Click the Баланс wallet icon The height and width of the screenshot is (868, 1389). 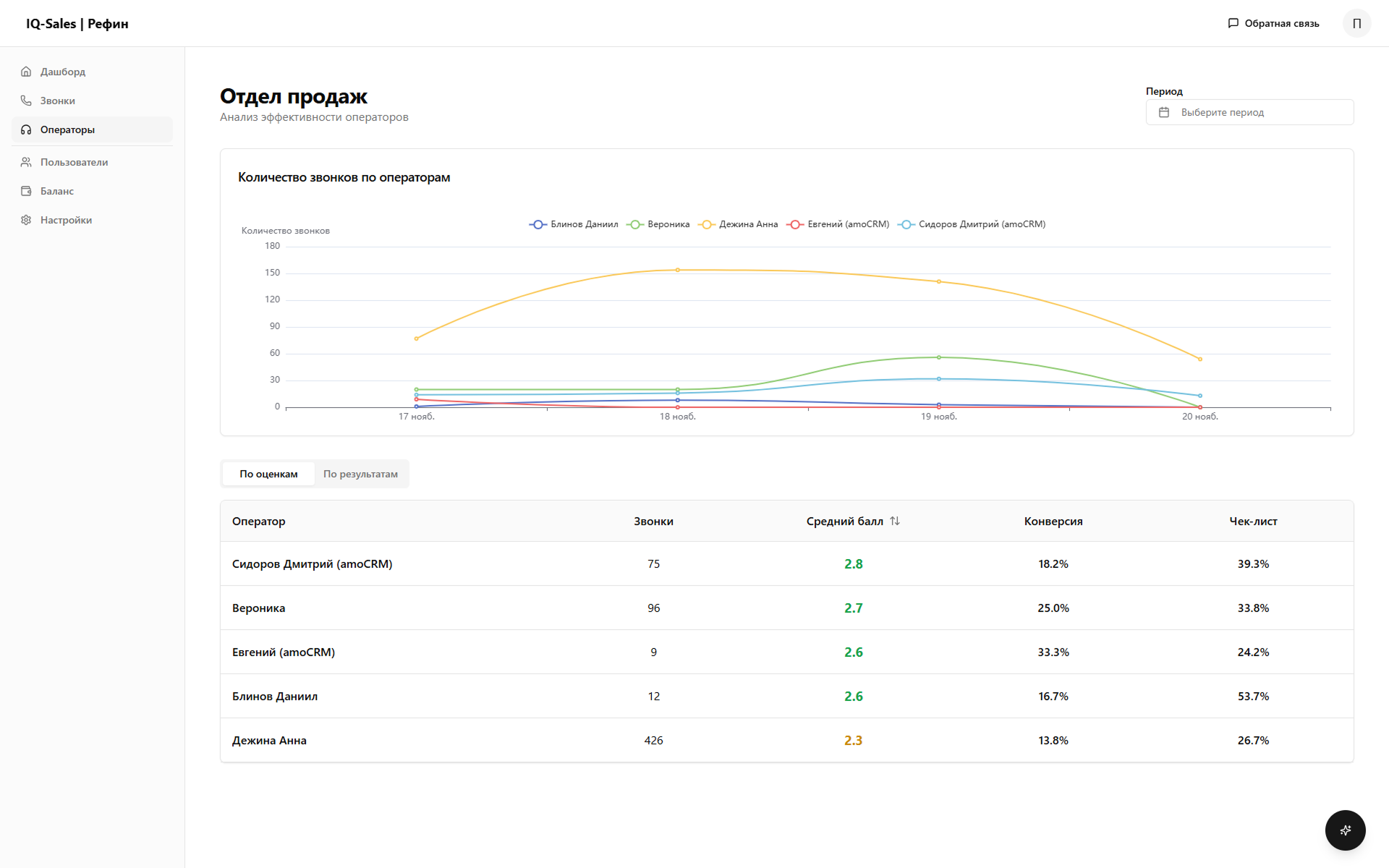pyautogui.click(x=26, y=191)
